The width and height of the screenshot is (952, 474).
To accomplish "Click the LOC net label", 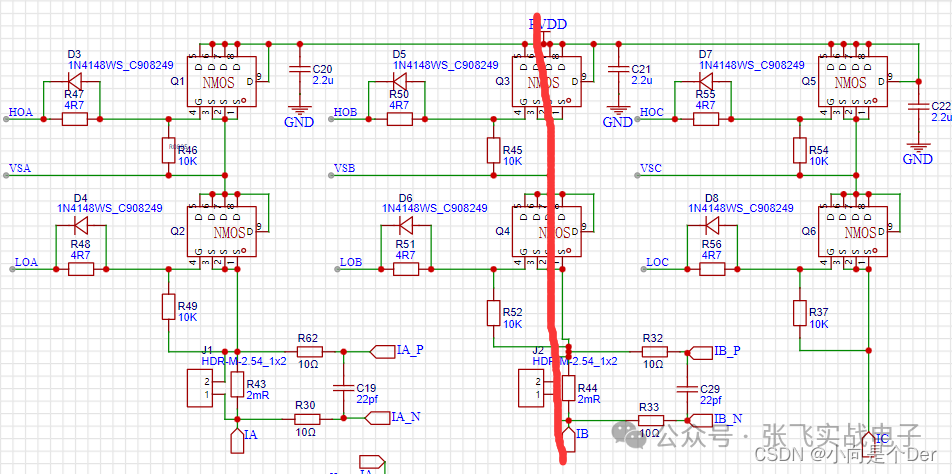I will tap(656, 262).
